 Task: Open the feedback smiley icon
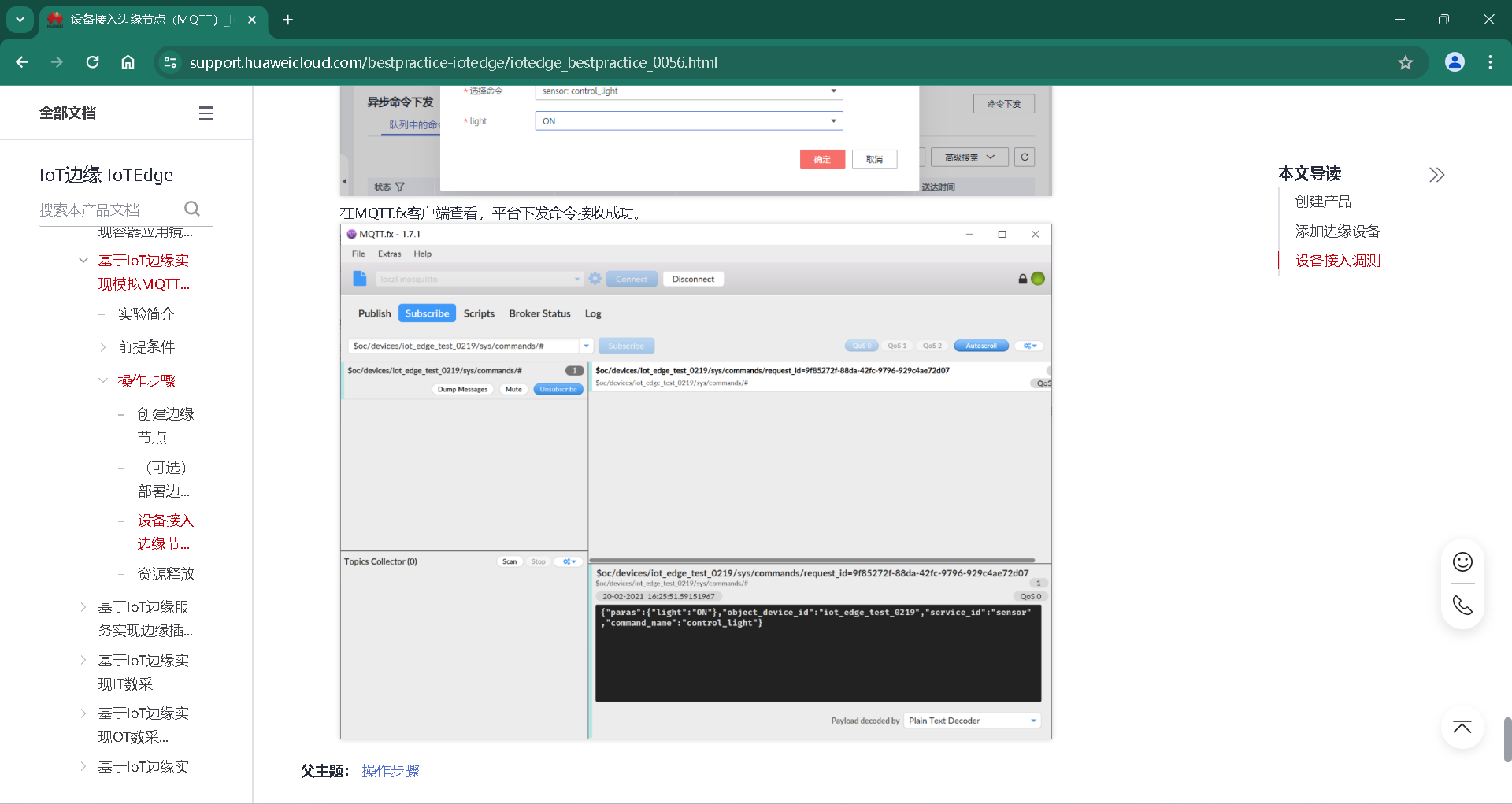[1462, 561]
